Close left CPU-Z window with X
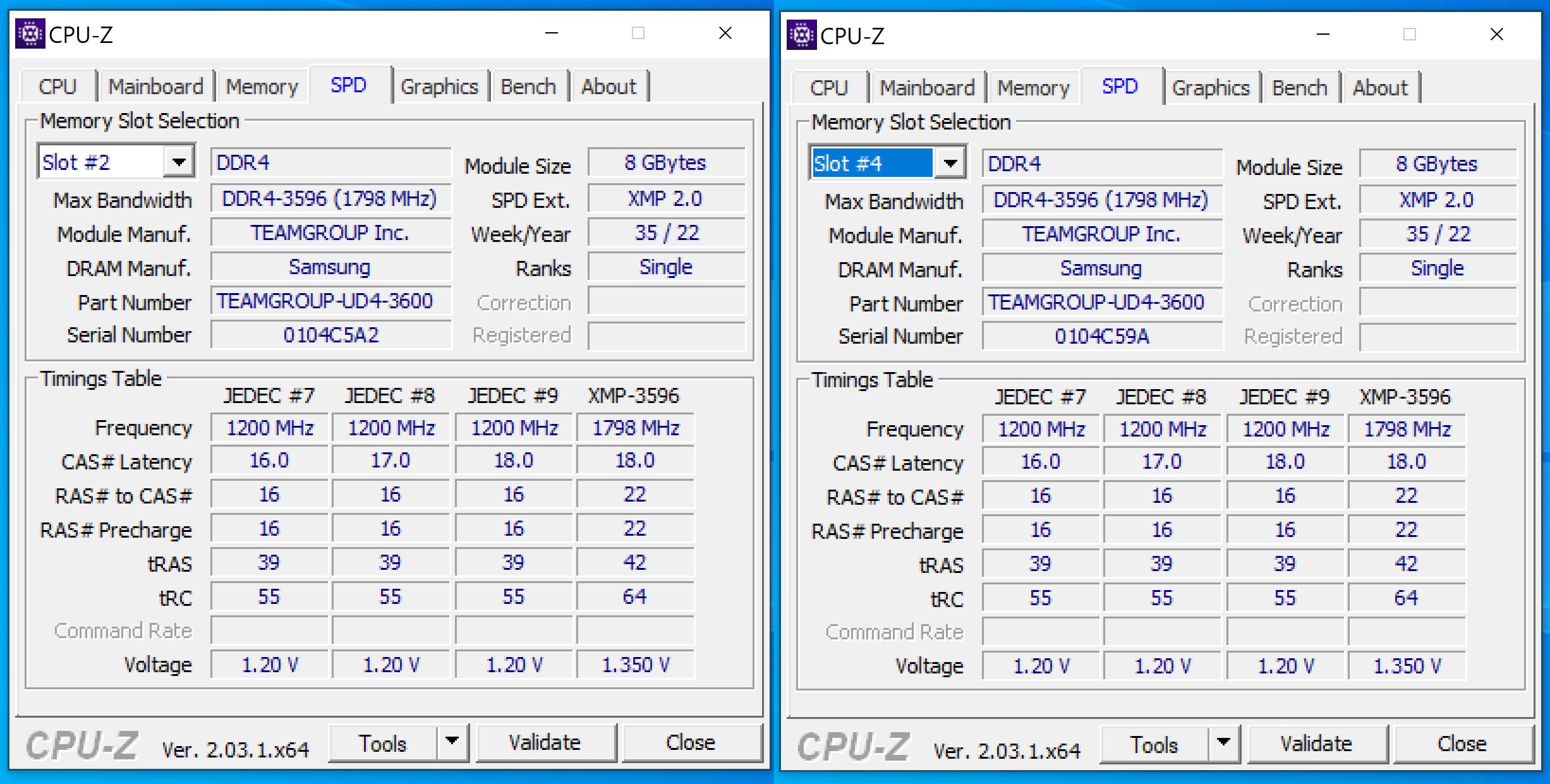Image resolution: width=1550 pixels, height=784 pixels. pyautogui.click(x=725, y=33)
